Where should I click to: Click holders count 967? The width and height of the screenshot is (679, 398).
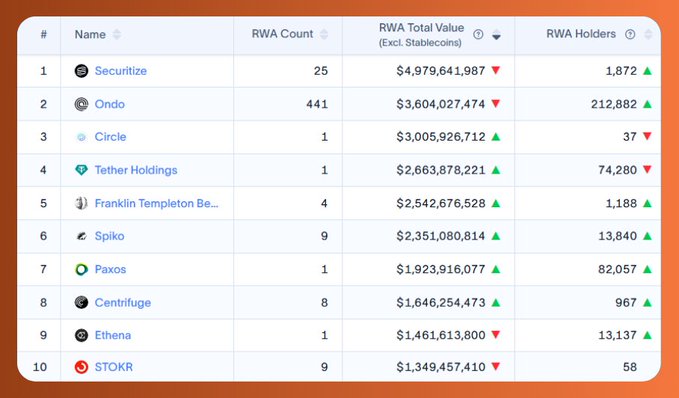click(x=626, y=302)
